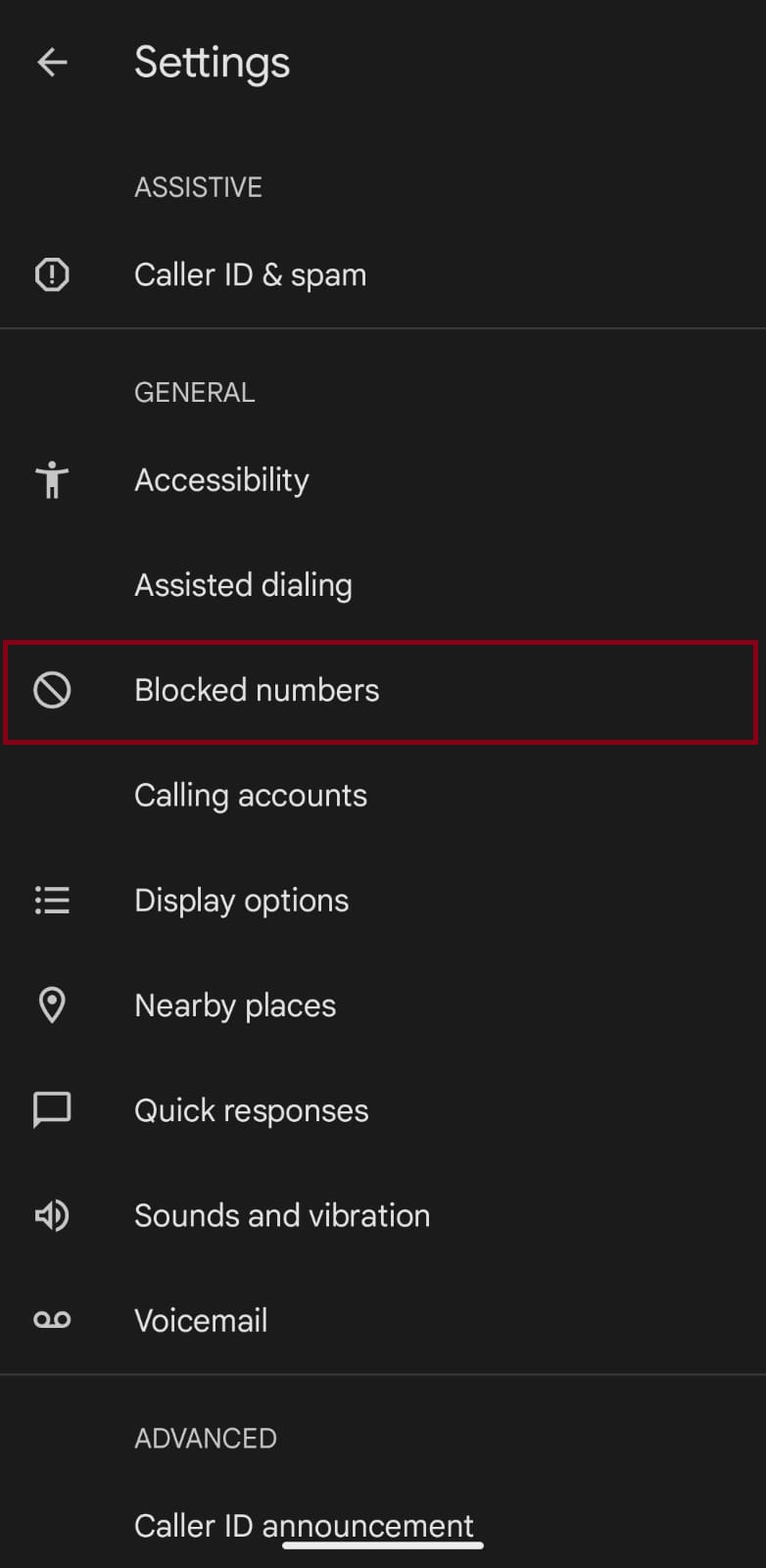This screenshot has width=766, height=1568.
Task: Open Sounds and vibration settings
Action: [282, 1215]
